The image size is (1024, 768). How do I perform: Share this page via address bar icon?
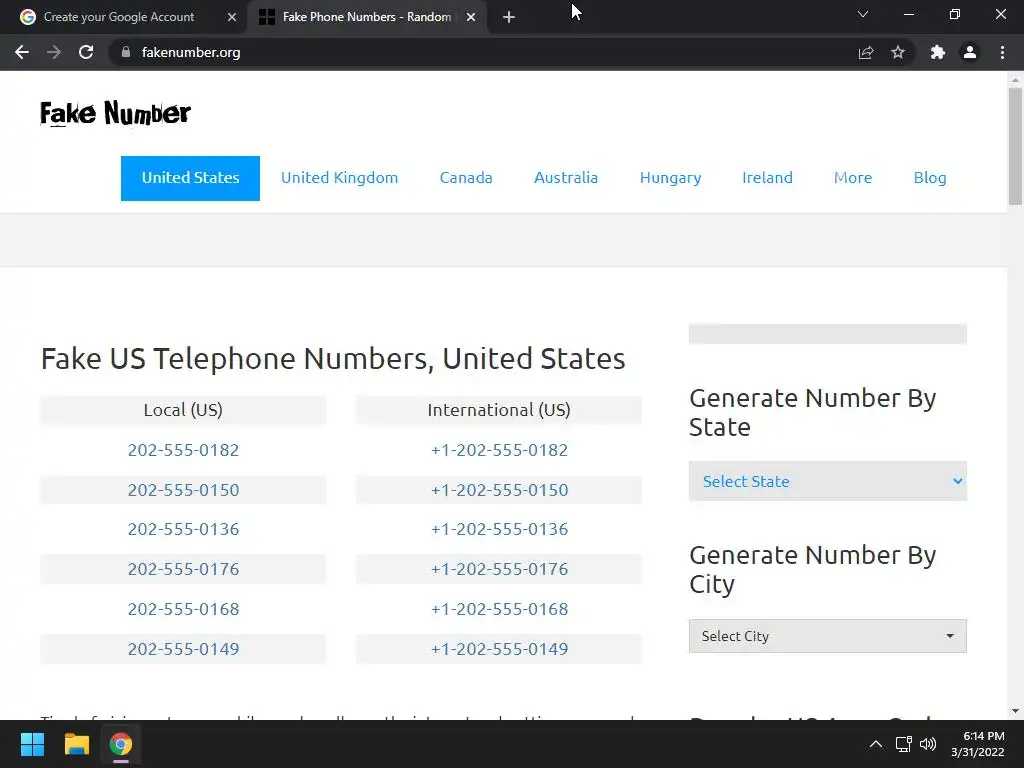click(x=866, y=52)
